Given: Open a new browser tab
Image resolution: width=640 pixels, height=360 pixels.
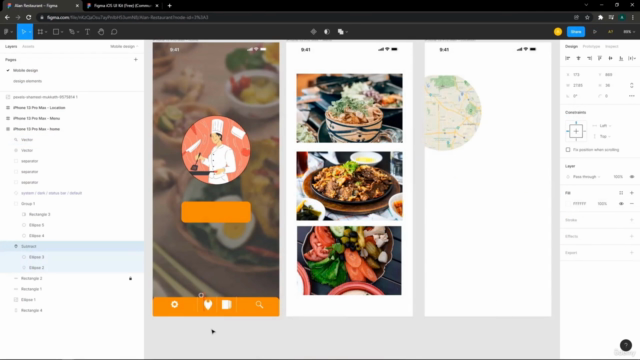Looking at the screenshot, I should coord(169,6).
